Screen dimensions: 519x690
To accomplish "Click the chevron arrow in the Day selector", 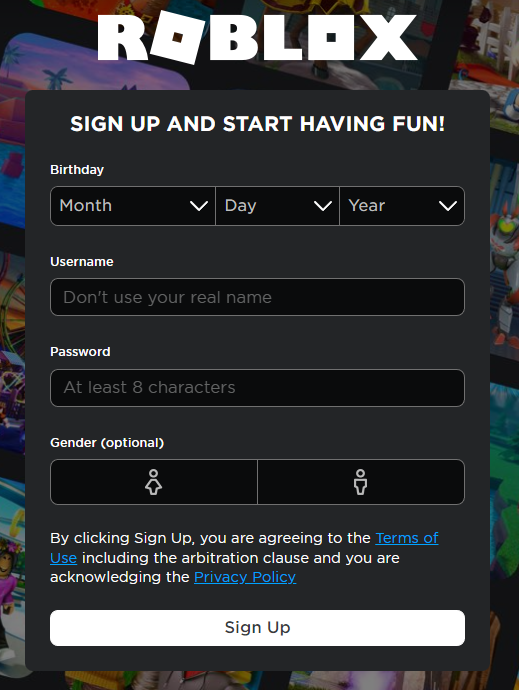I will 323,206.
